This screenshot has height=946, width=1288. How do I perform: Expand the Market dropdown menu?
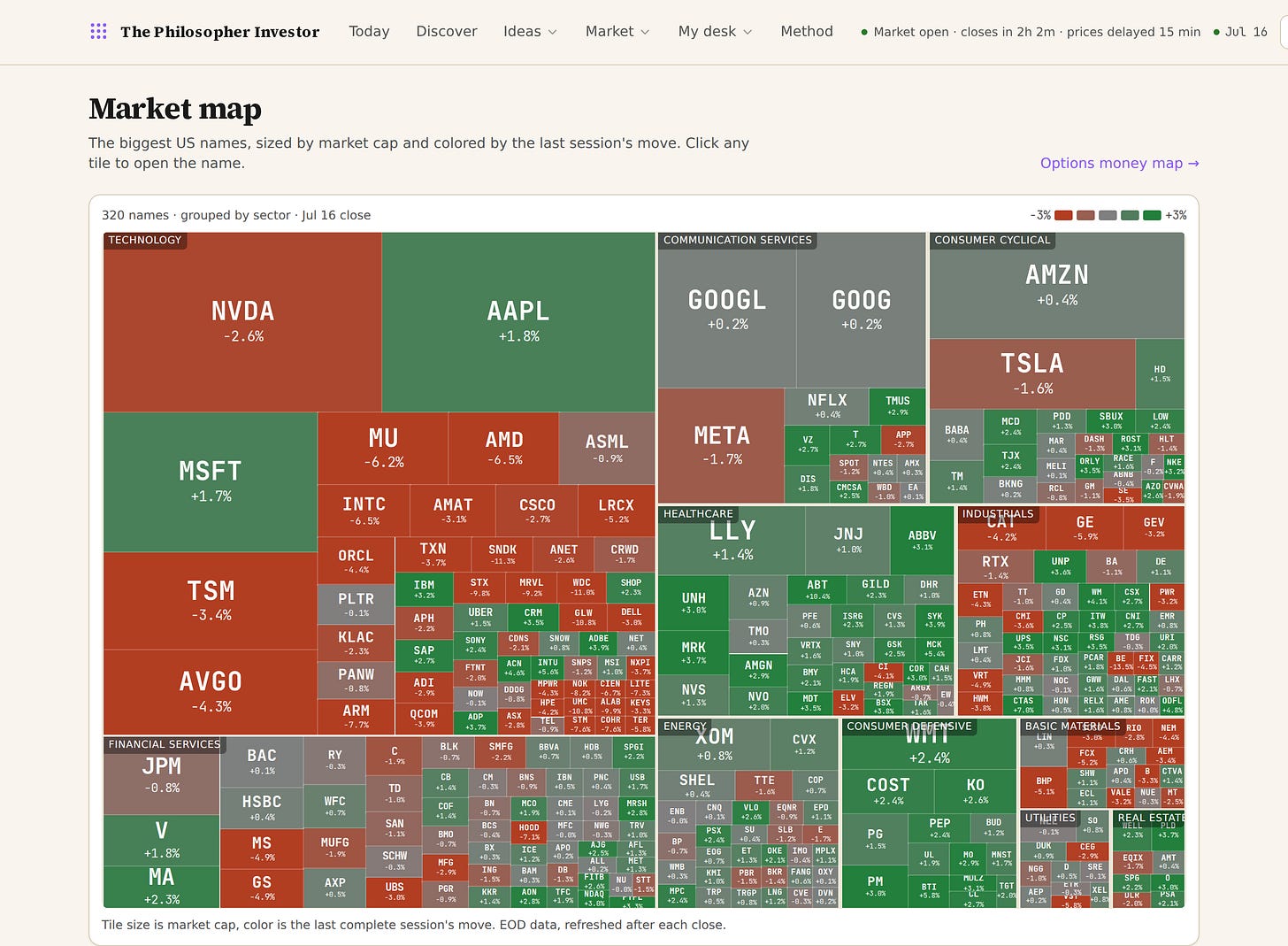(617, 32)
